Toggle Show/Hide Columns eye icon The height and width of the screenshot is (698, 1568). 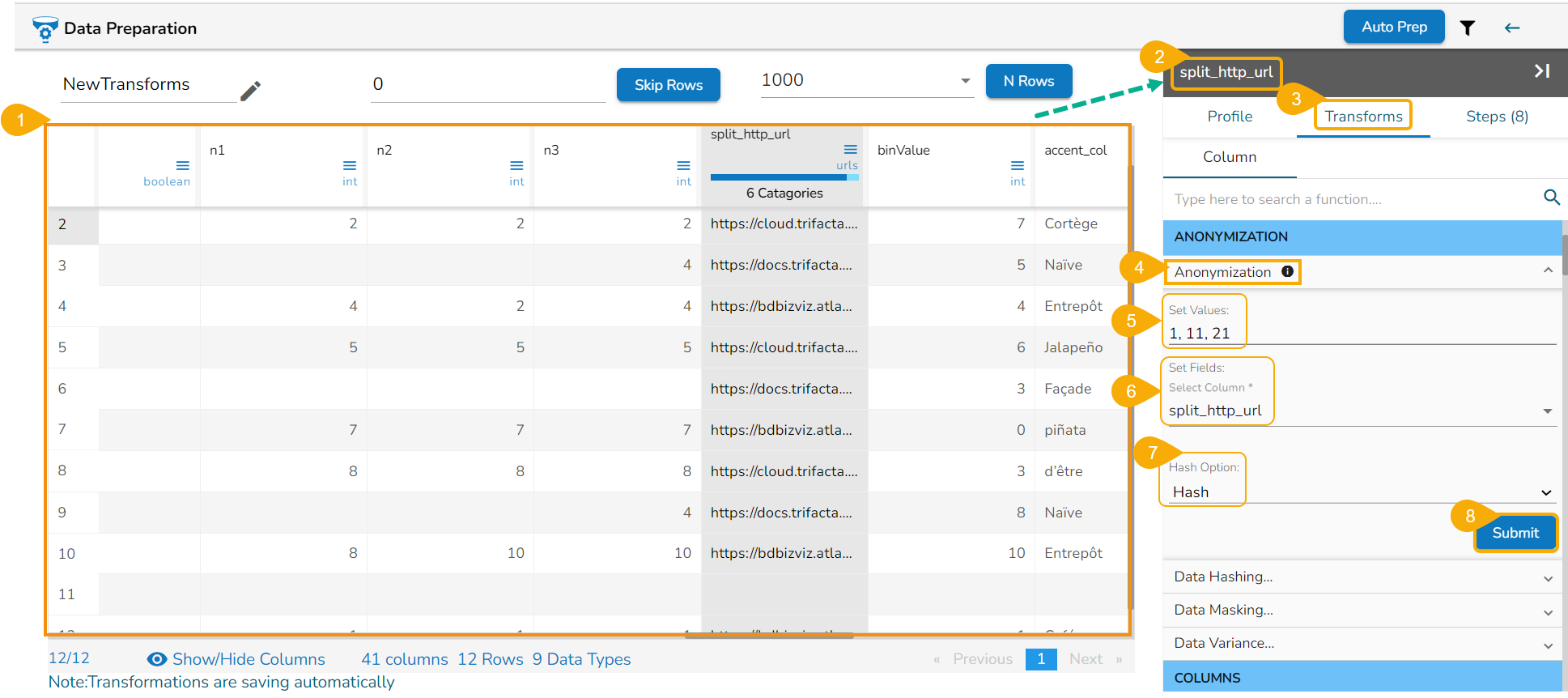coord(157,659)
